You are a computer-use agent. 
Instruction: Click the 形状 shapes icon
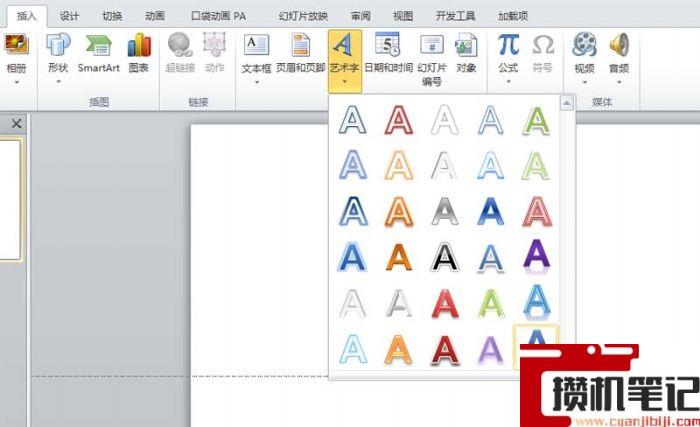(x=58, y=45)
